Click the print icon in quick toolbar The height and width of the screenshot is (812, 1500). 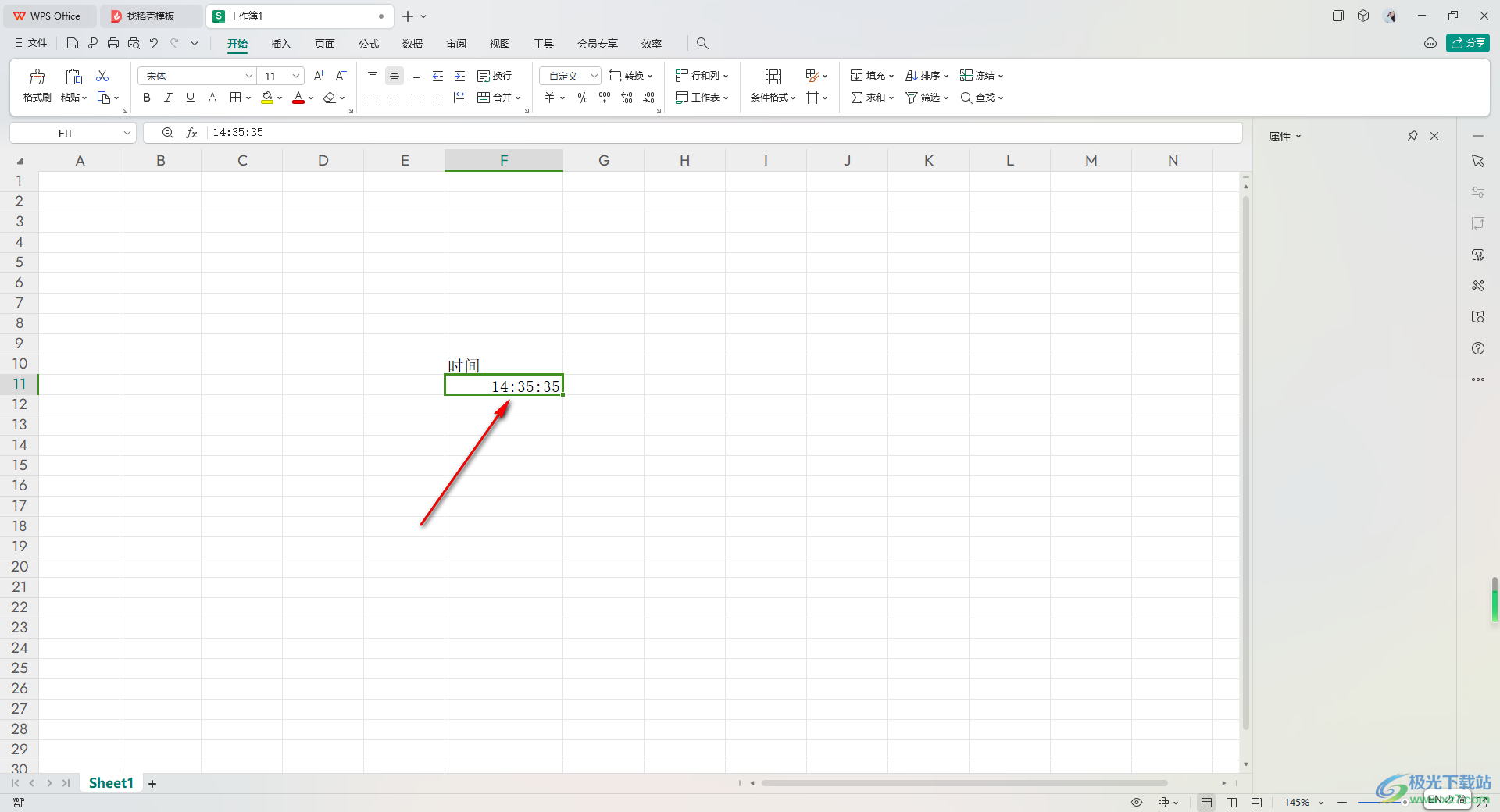click(113, 43)
